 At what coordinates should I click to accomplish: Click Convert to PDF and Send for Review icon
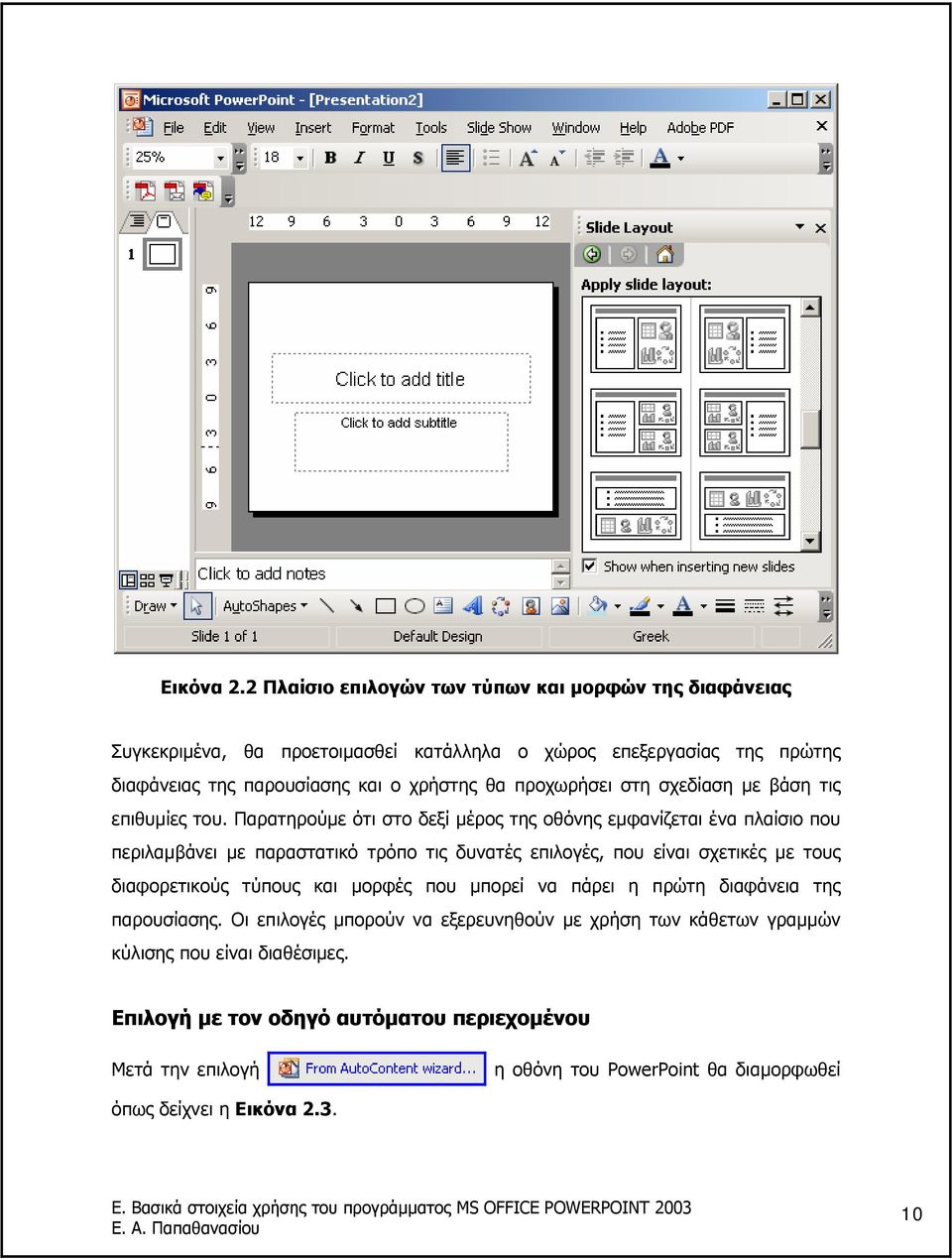click(x=203, y=190)
